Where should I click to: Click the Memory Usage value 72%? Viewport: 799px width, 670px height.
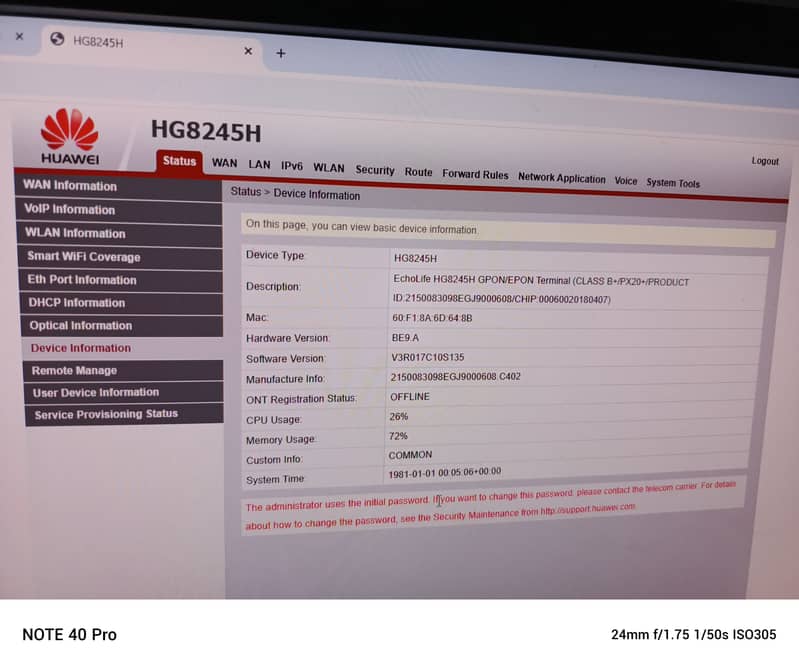[x=398, y=436]
